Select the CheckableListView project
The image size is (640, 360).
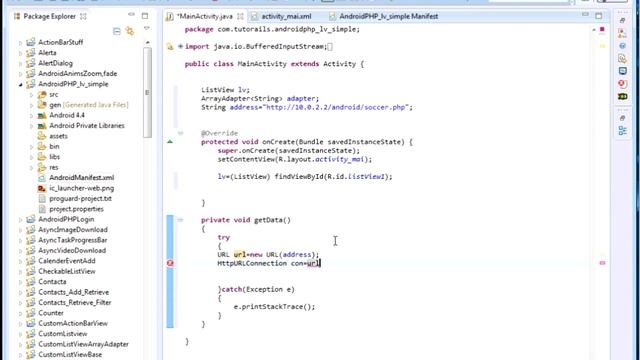67,271
